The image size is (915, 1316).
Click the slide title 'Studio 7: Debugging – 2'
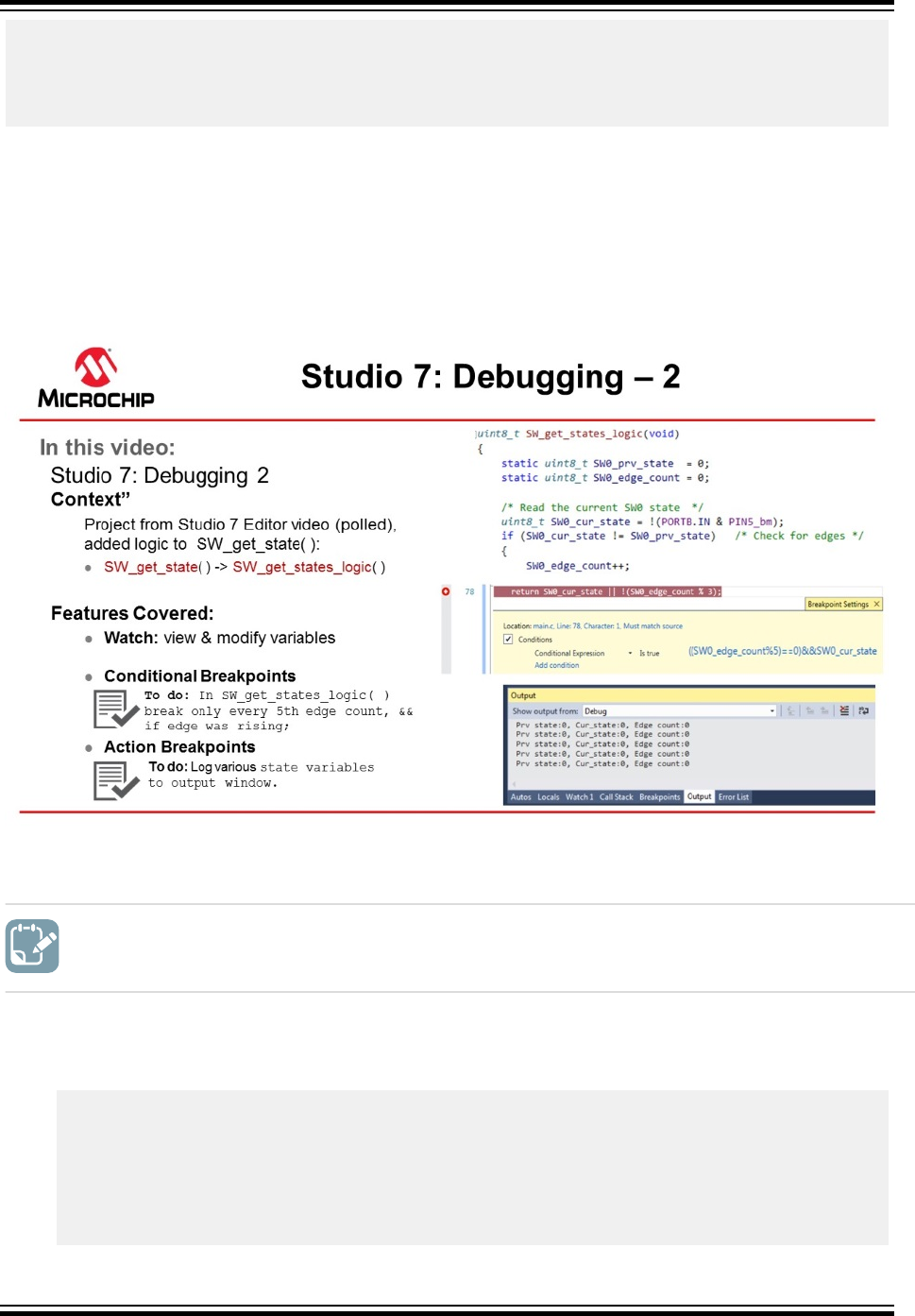click(x=490, y=377)
